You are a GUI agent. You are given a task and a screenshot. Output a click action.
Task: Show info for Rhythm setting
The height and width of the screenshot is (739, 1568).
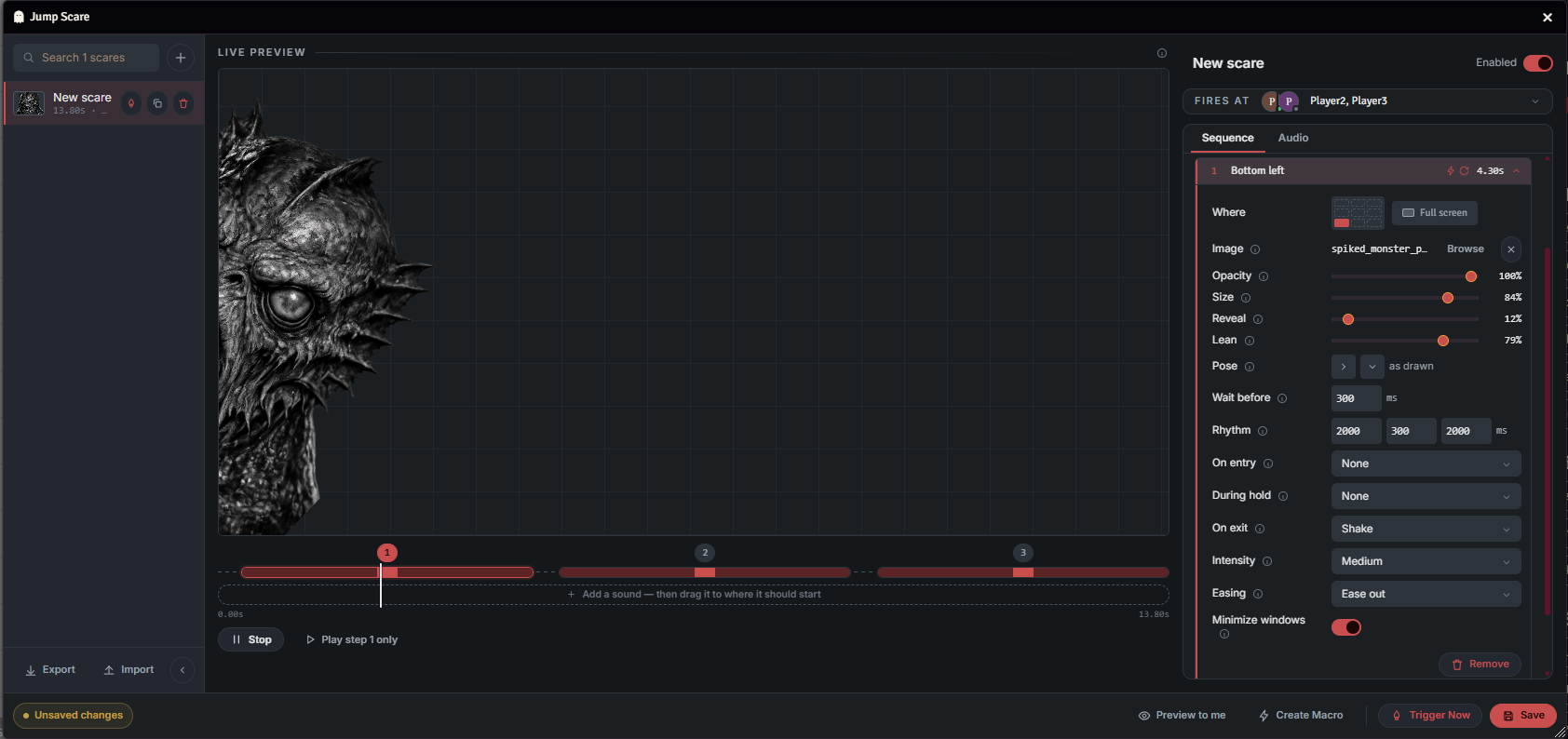click(x=1263, y=431)
